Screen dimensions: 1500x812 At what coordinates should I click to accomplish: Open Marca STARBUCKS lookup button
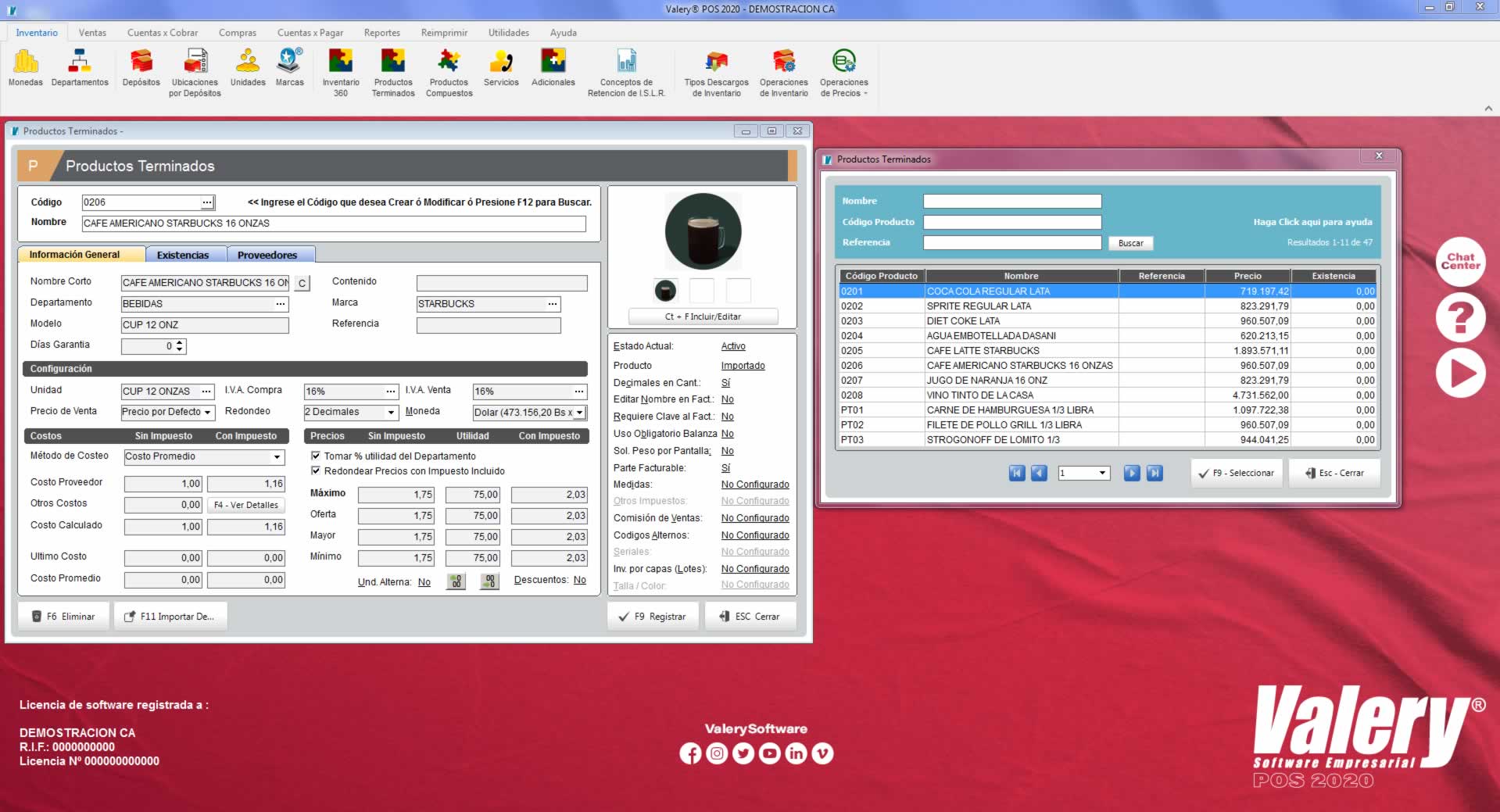pos(553,304)
